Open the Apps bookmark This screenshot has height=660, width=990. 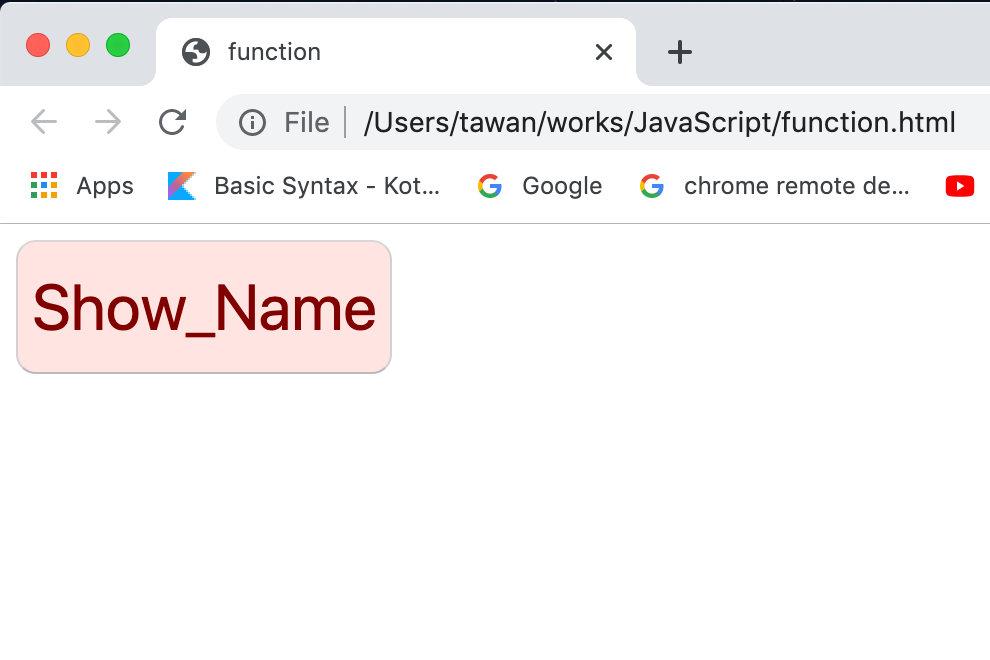tap(82, 186)
